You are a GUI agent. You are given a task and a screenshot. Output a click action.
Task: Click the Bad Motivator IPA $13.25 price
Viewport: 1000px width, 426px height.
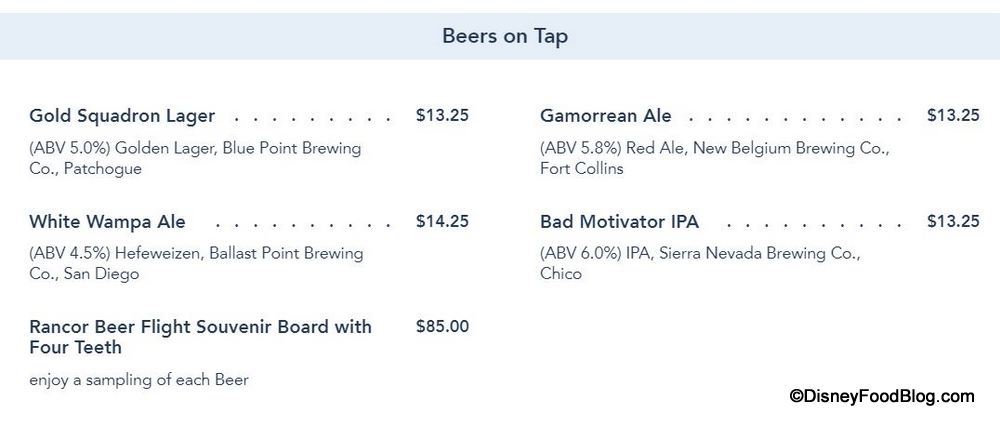pyautogui.click(x=952, y=221)
